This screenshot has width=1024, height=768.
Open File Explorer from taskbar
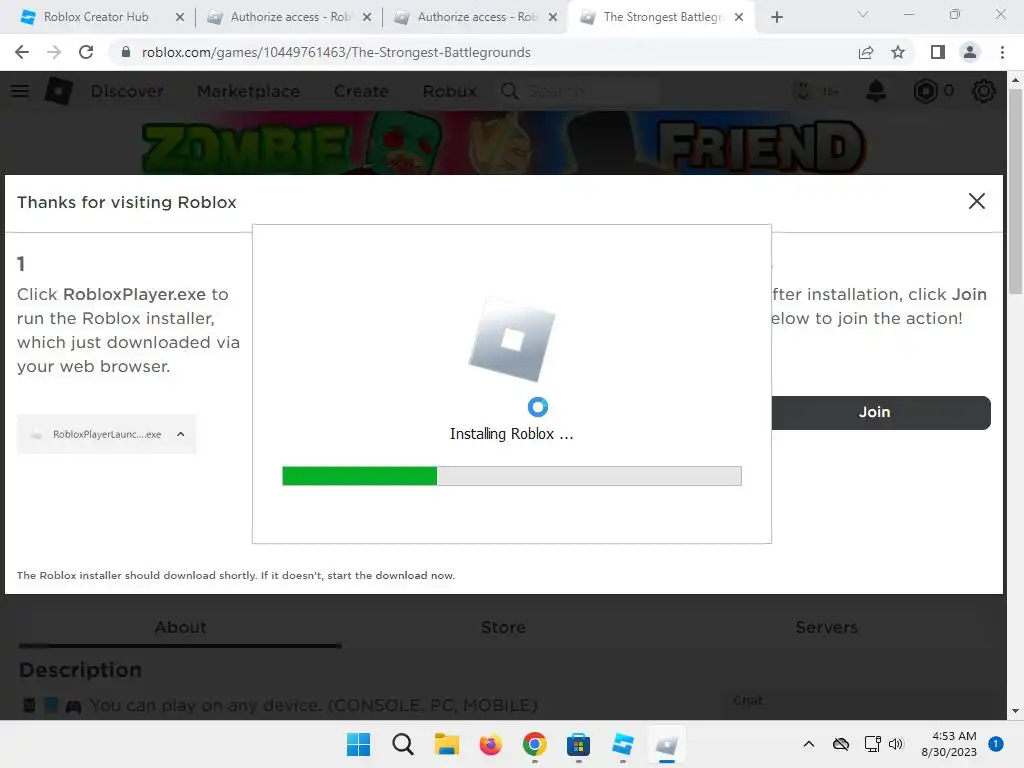click(447, 744)
